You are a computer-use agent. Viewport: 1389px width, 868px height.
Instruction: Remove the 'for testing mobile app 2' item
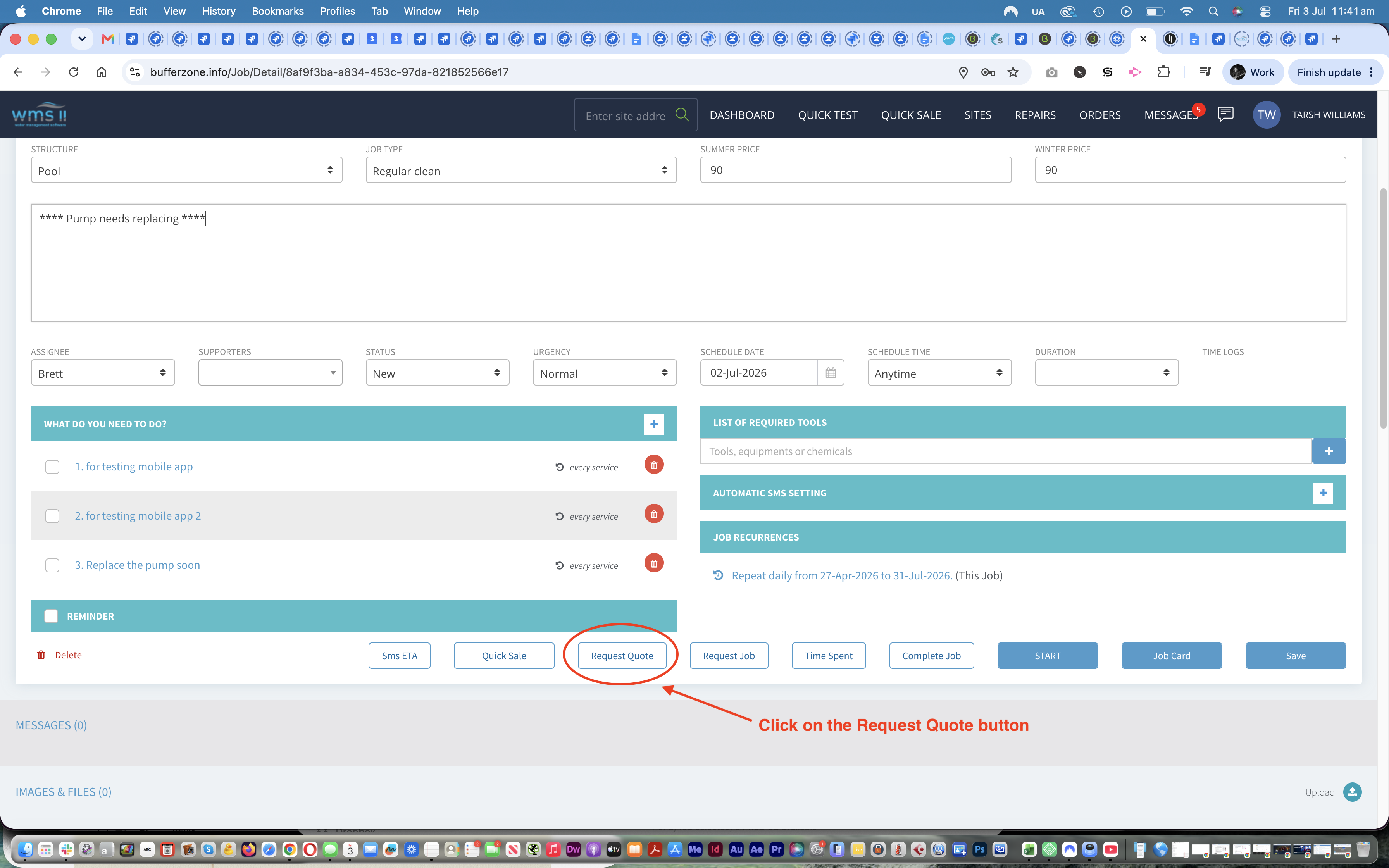[x=654, y=514]
